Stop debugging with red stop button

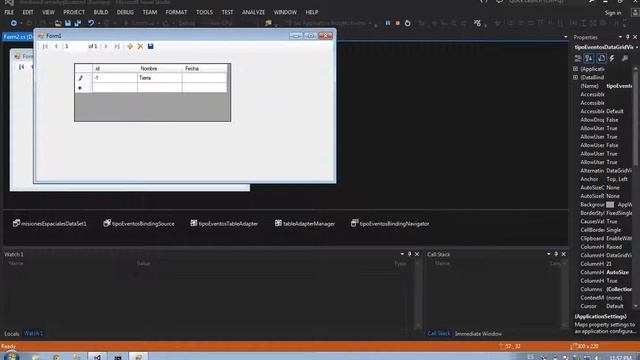click(398, 23)
